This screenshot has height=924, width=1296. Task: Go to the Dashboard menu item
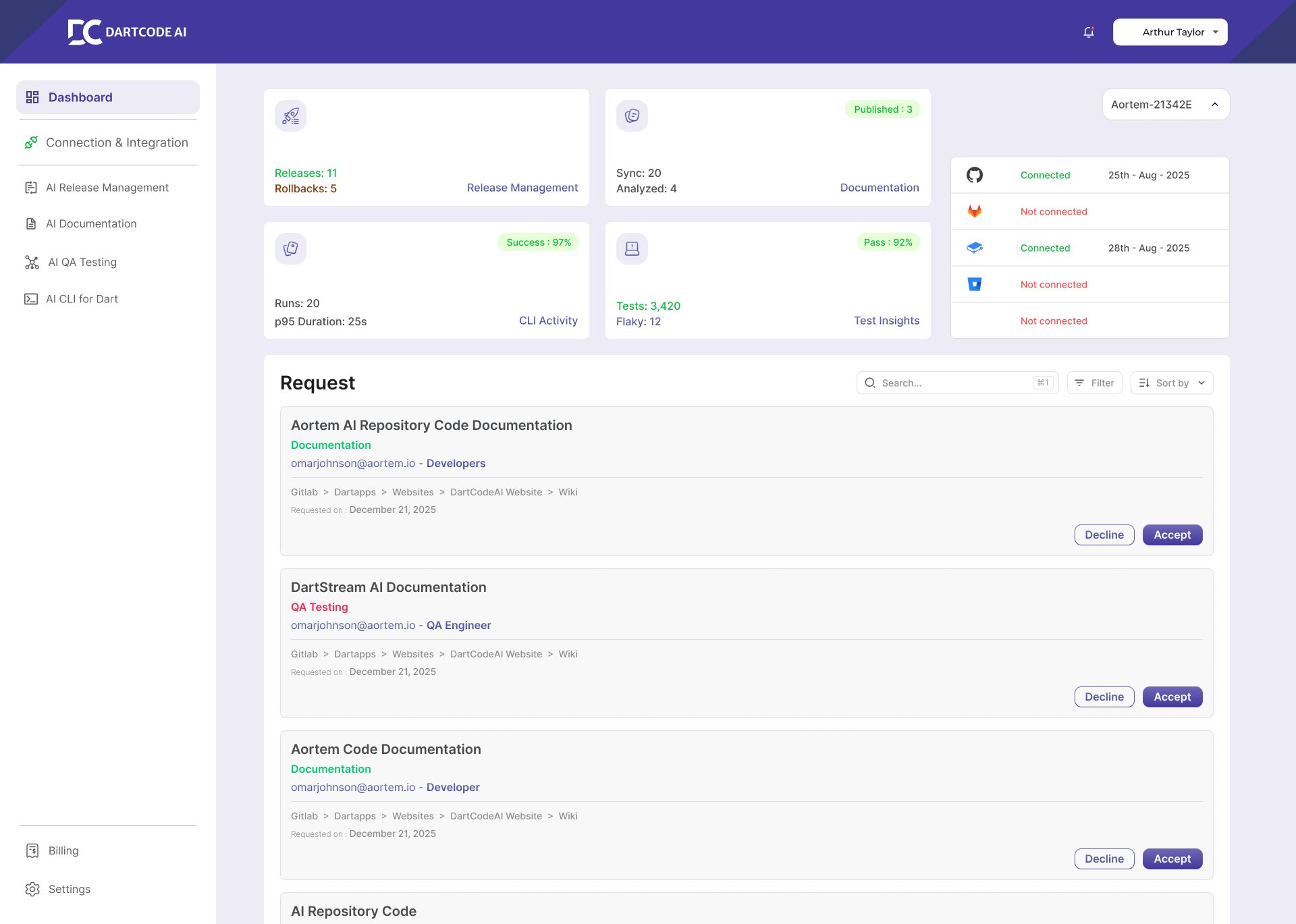click(x=108, y=97)
